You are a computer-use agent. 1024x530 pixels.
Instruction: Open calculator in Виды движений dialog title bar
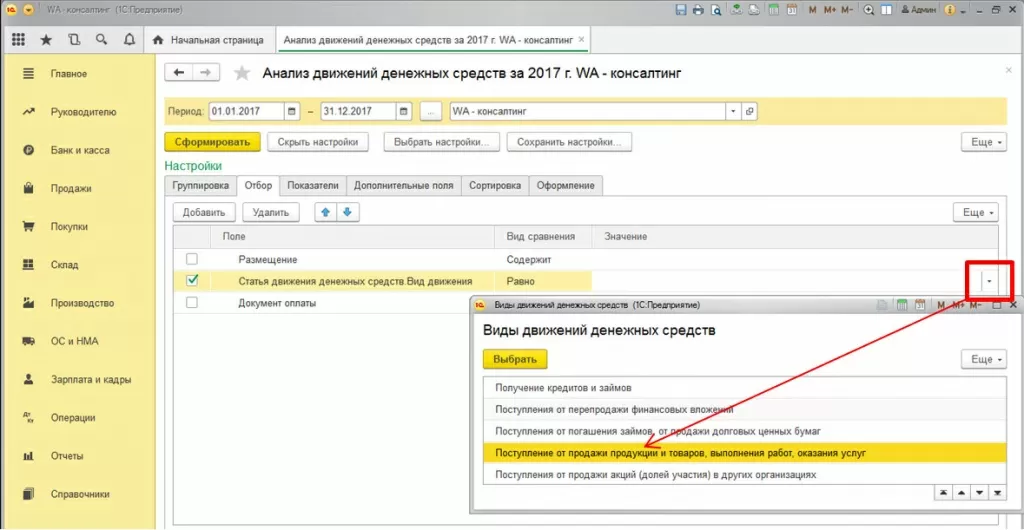coord(901,305)
